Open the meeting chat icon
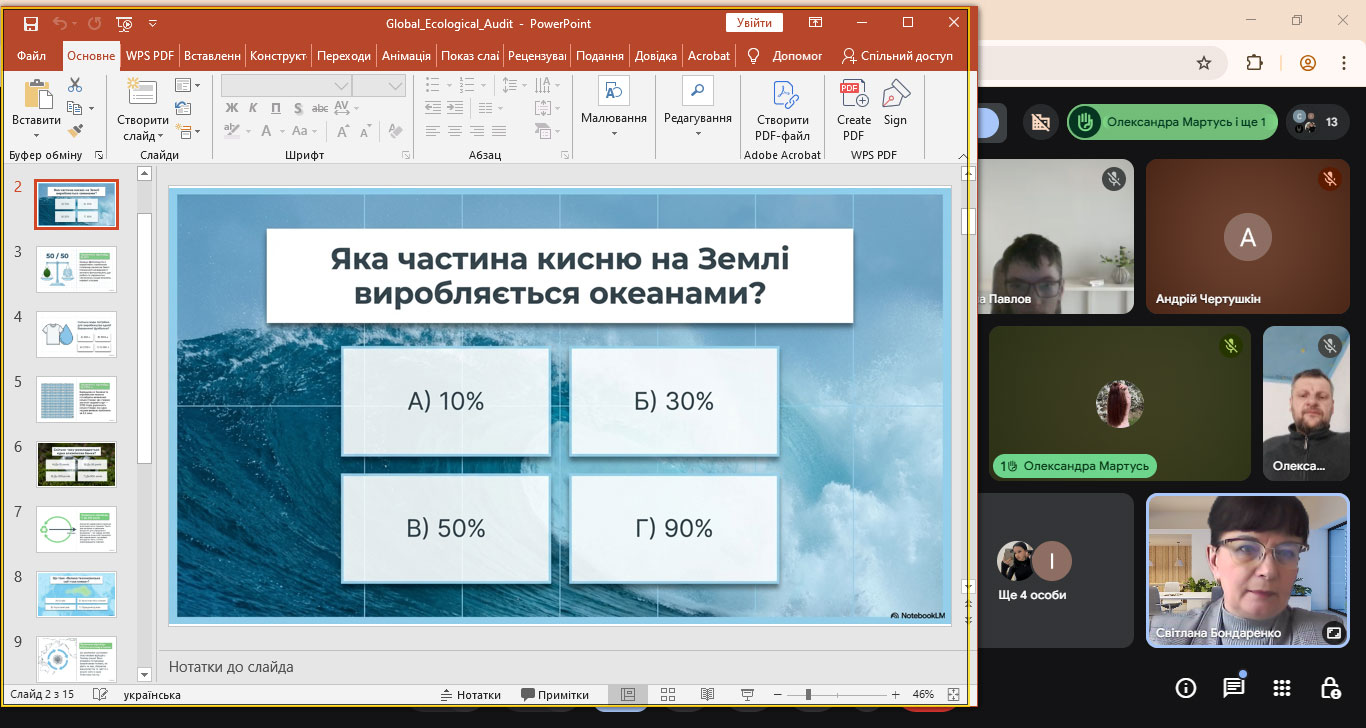 (1234, 687)
